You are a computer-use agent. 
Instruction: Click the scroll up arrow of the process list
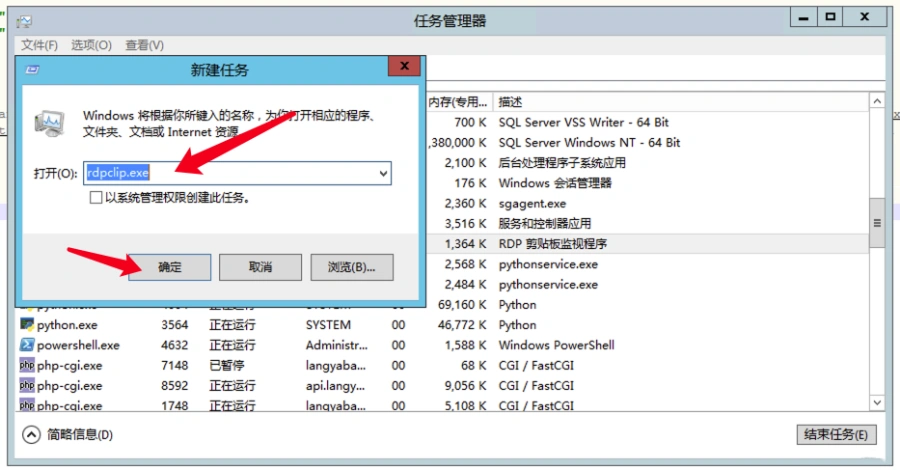click(x=877, y=101)
